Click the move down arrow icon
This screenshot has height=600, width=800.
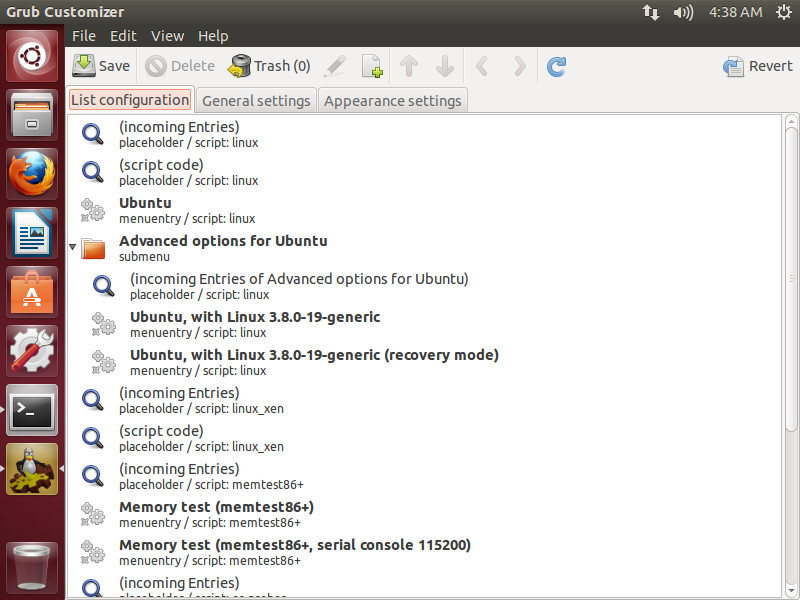tap(445, 66)
